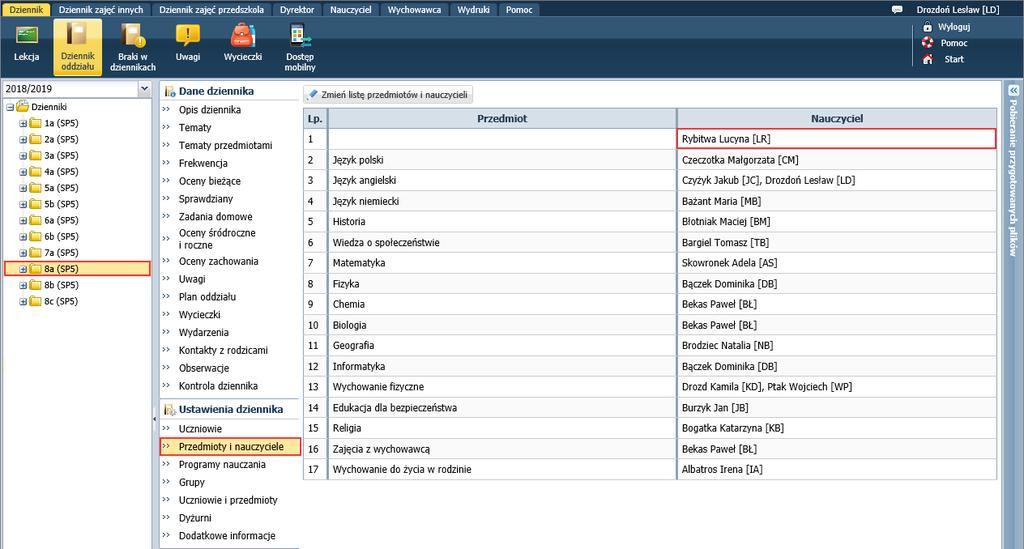
Task: Click Zmień listę przedmiotów i nauczycieli button
Action: (388, 95)
